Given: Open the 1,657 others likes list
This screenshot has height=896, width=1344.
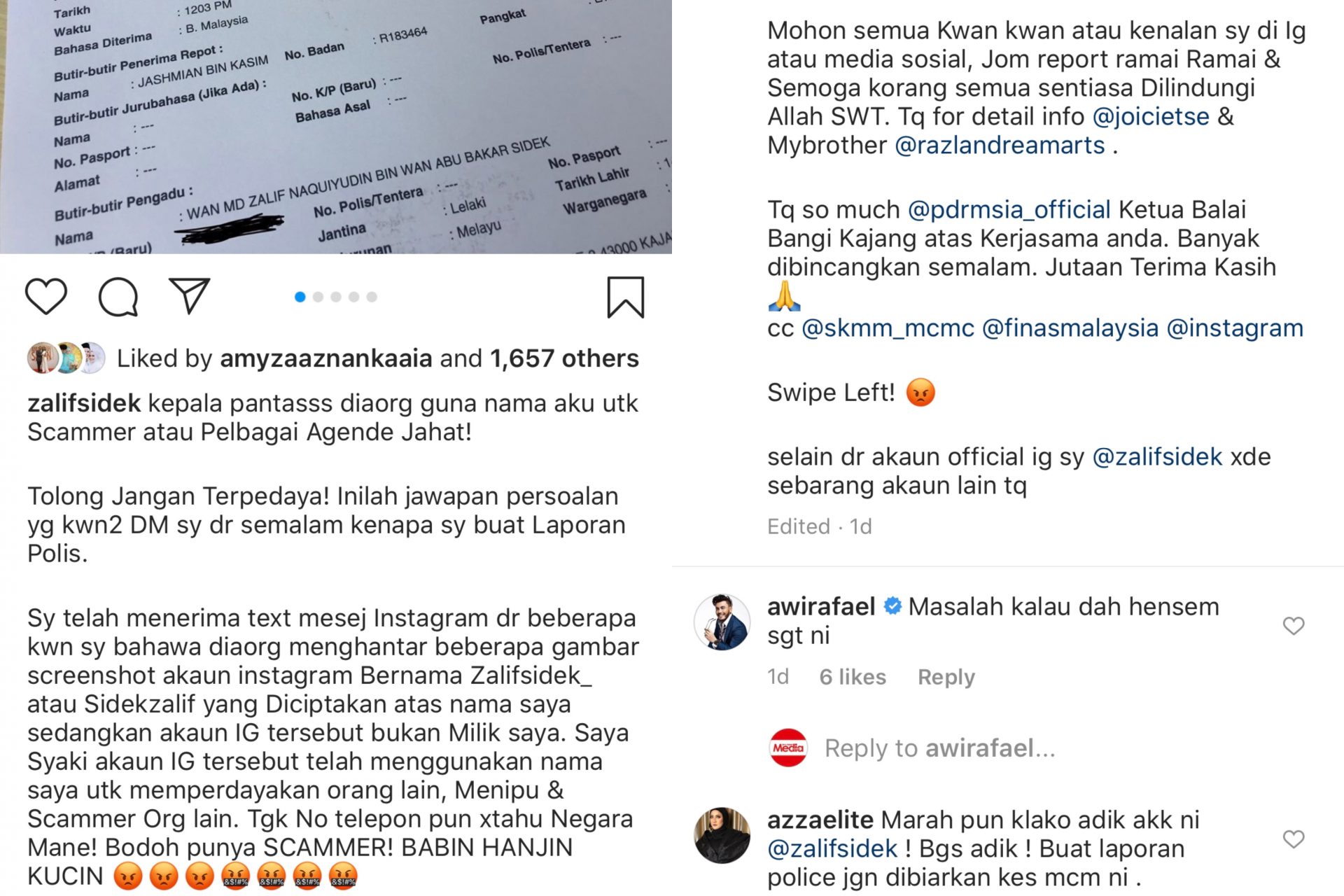Looking at the screenshot, I should click(564, 358).
